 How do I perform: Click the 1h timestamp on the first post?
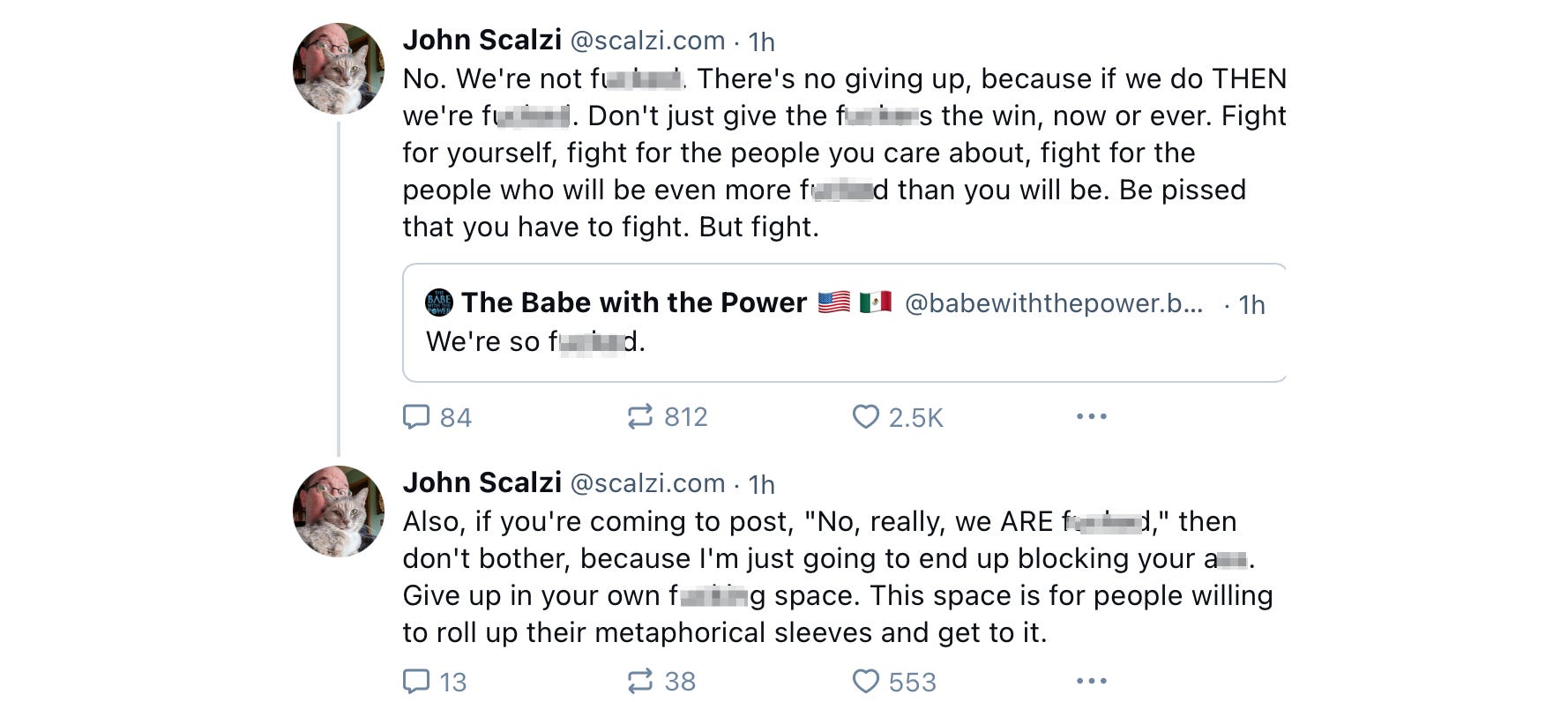[761, 41]
